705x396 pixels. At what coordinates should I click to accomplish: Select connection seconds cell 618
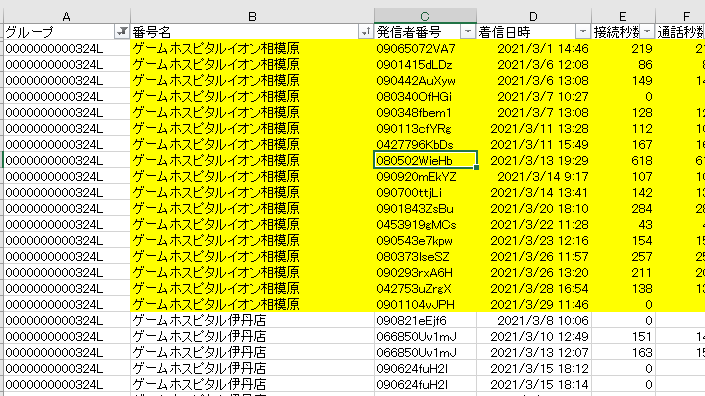point(623,160)
